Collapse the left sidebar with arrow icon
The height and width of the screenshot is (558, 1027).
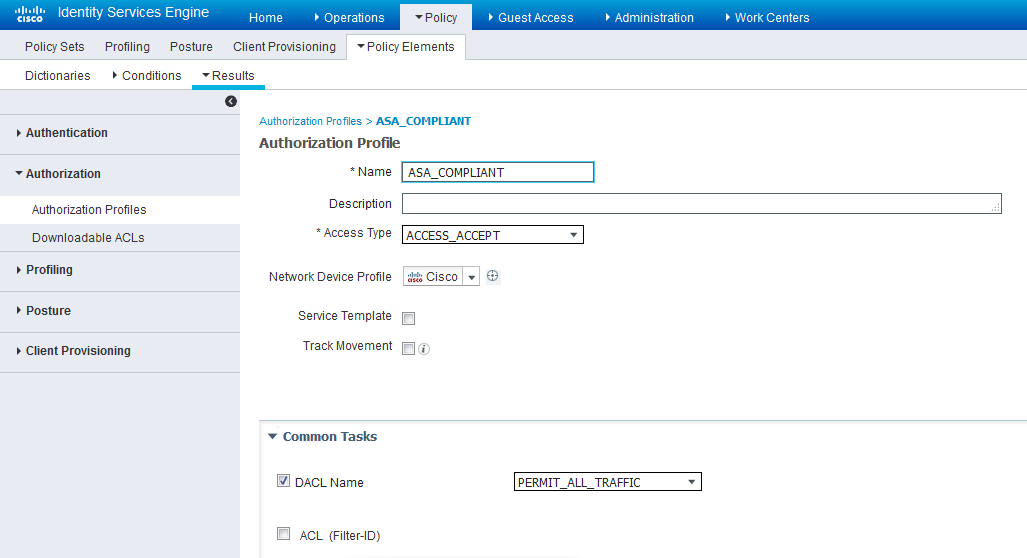231,102
